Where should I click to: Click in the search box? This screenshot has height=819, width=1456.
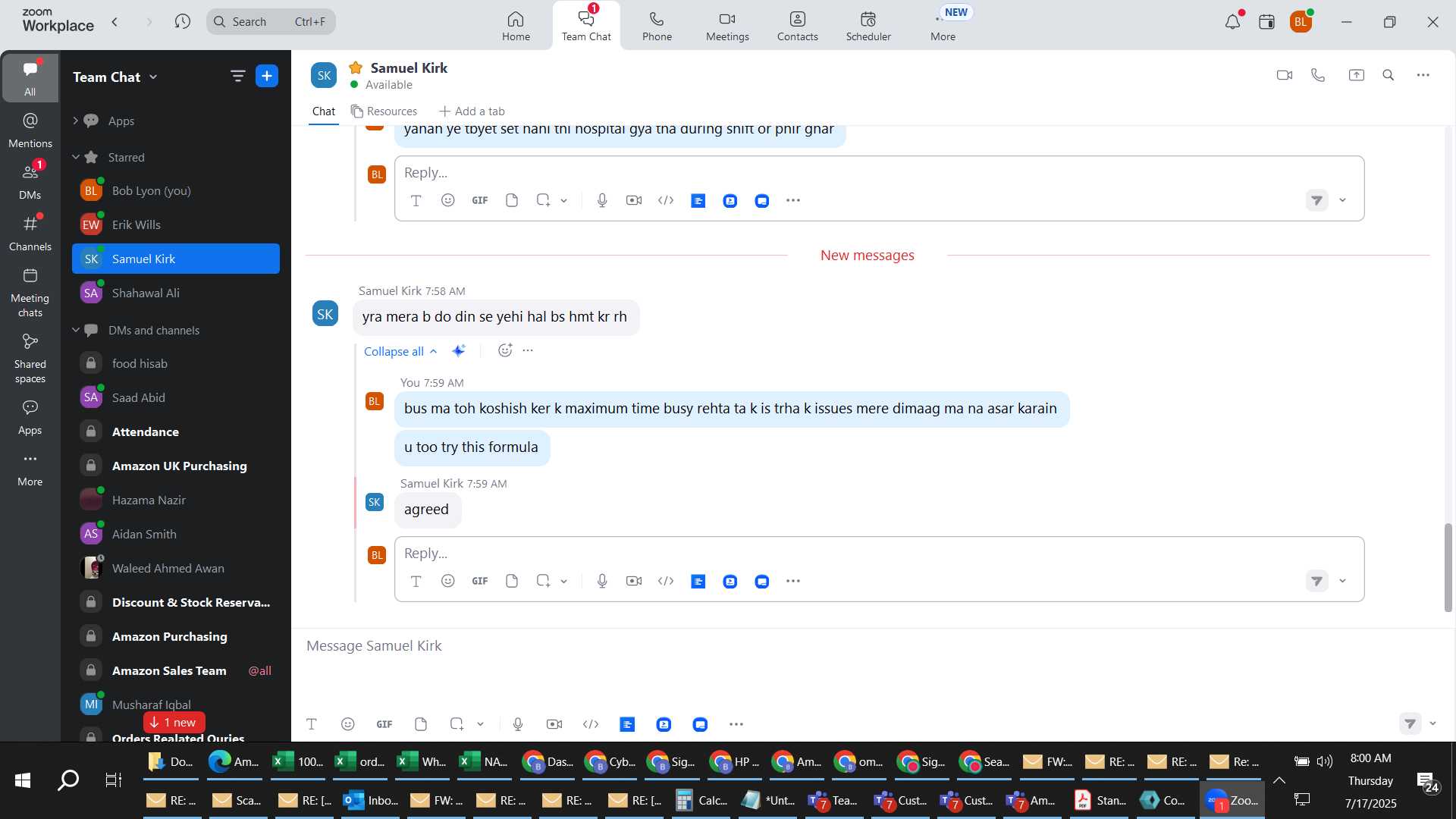[271, 21]
